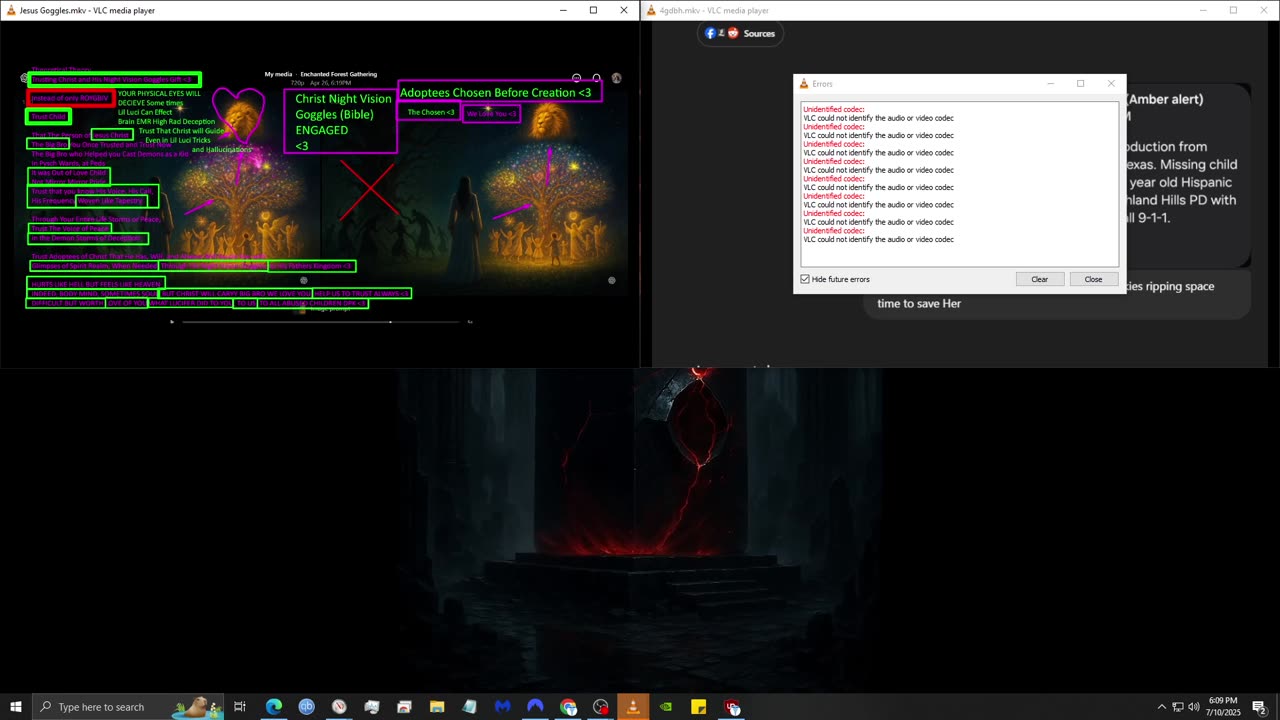Open File Explorer from the taskbar
The height and width of the screenshot is (720, 1280).
[437, 707]
